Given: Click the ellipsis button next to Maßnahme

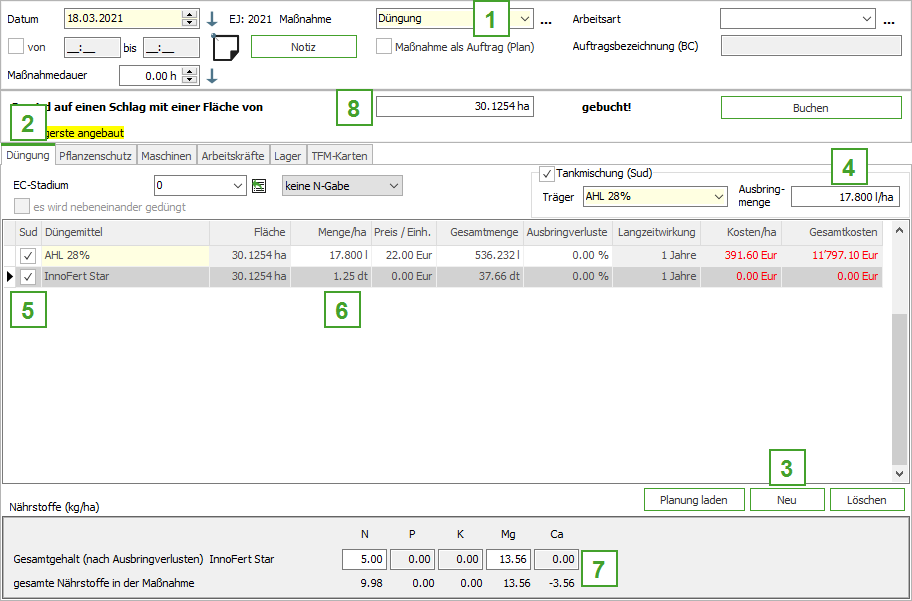Looking at the screenshot, I should (x=545, y=19).
